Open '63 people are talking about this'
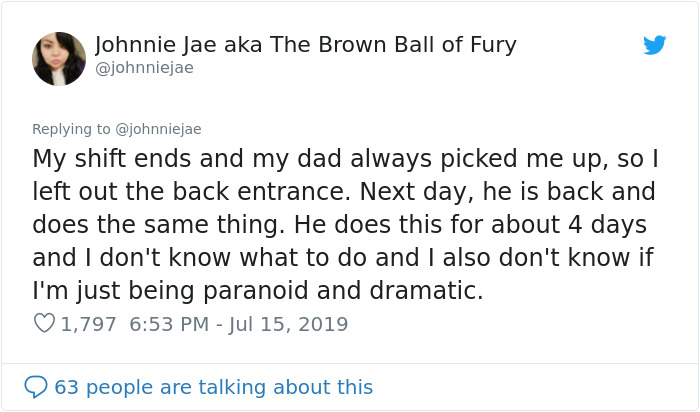Image resolution: width=700 pixels, height=412 pixels. coord(213,387)
